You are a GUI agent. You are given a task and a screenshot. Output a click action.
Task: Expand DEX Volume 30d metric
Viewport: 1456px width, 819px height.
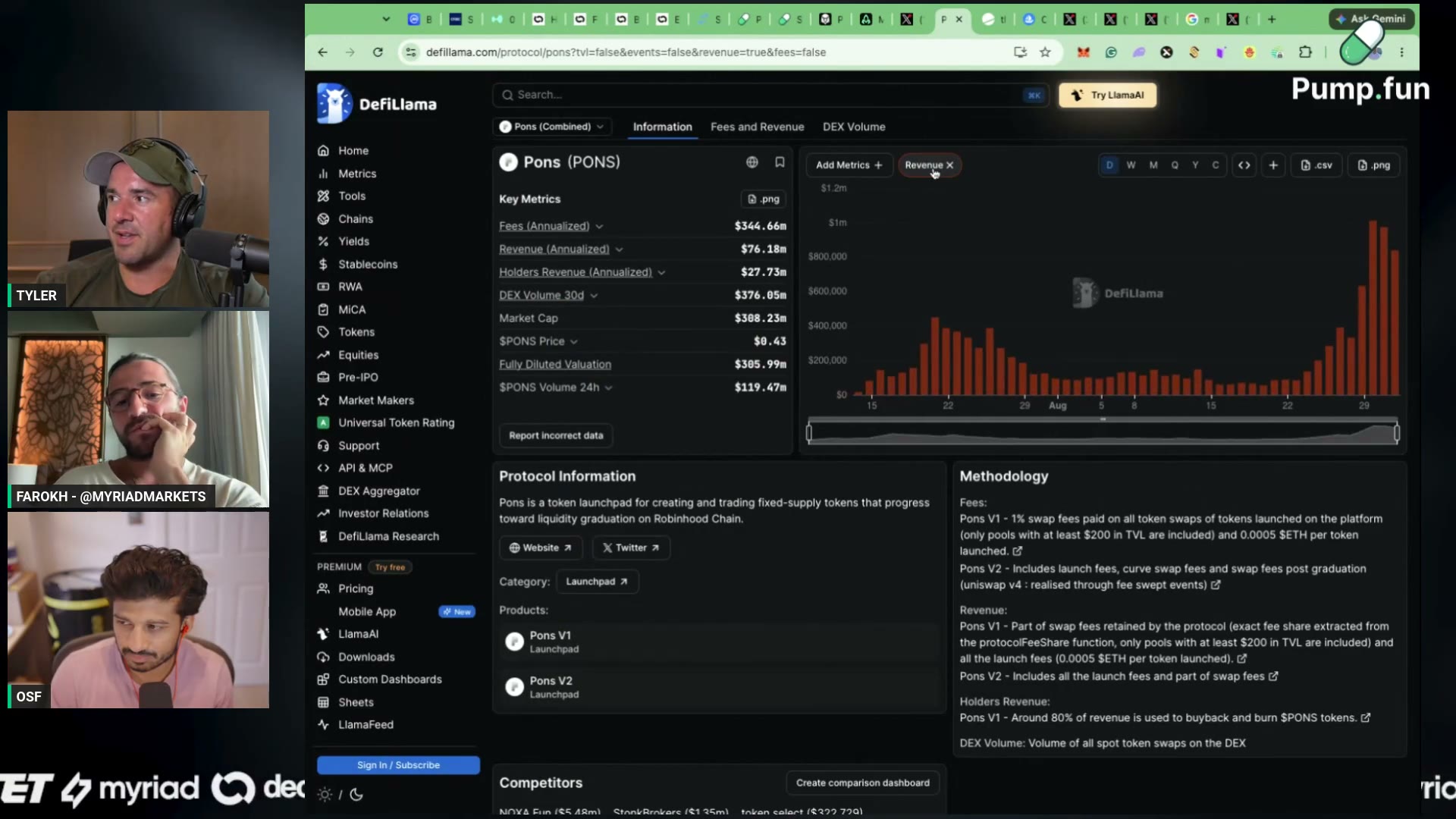[594, 296]
